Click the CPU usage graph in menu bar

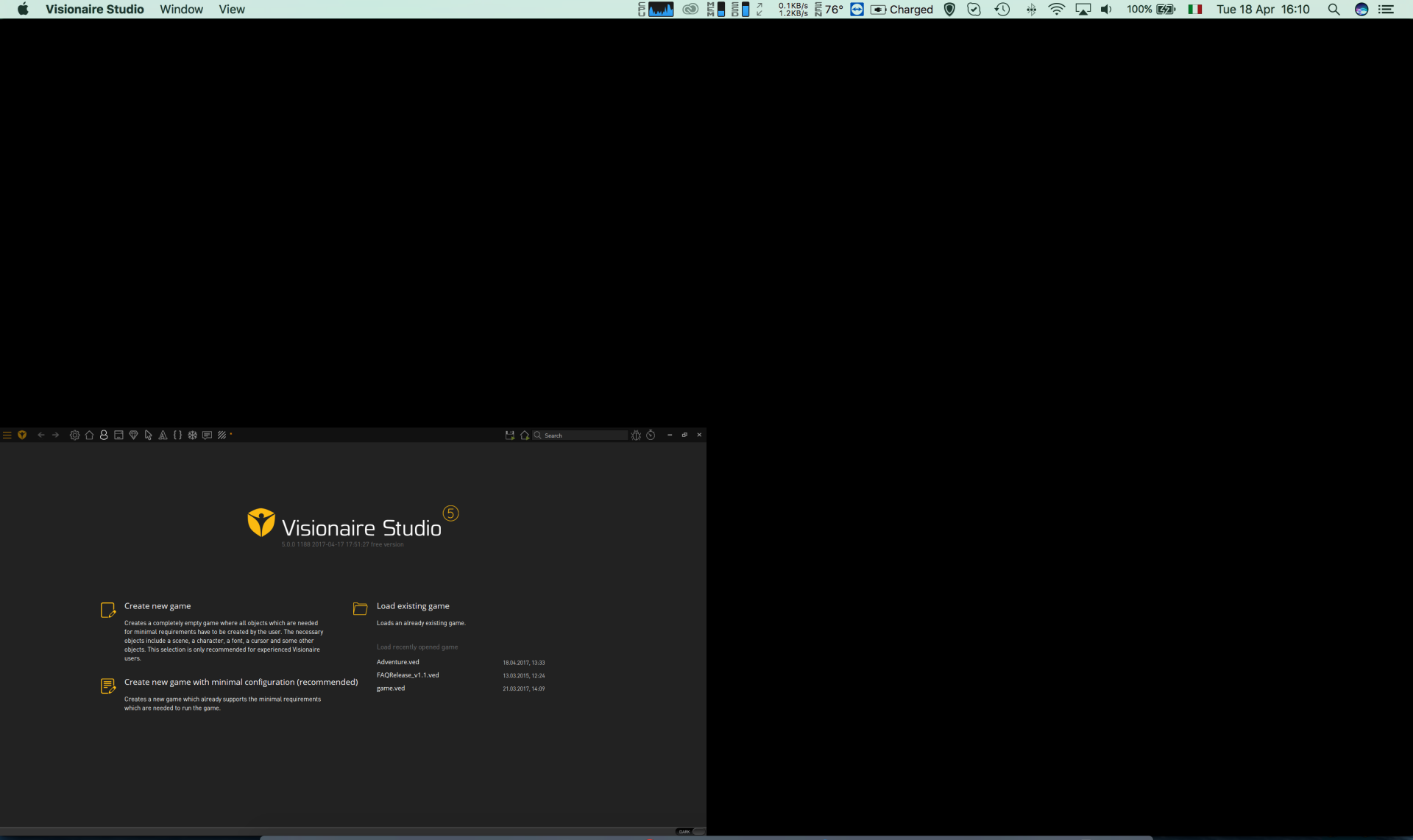coord(661,10)
